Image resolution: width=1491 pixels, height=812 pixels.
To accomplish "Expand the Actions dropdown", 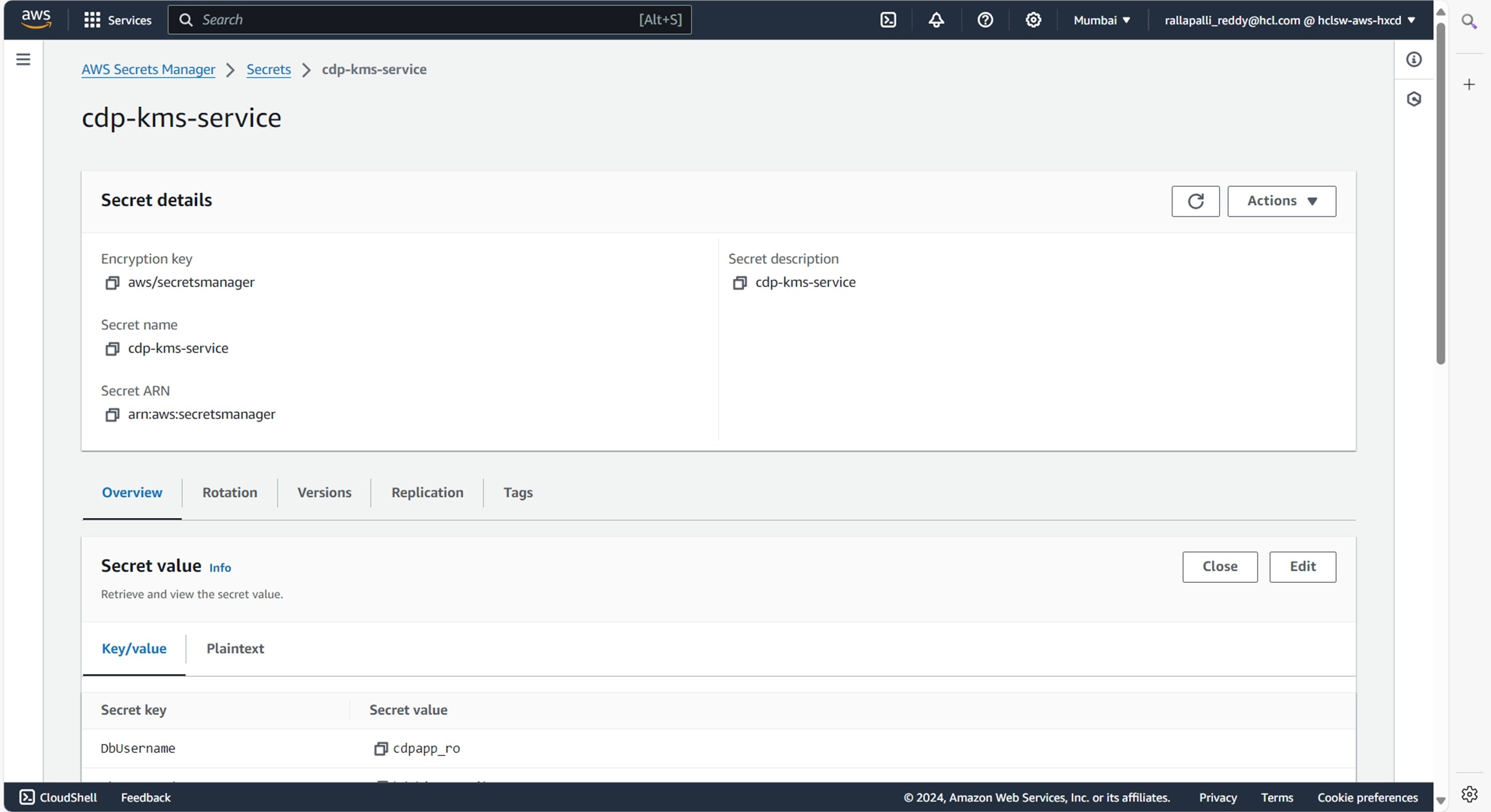I will 1281,201.
